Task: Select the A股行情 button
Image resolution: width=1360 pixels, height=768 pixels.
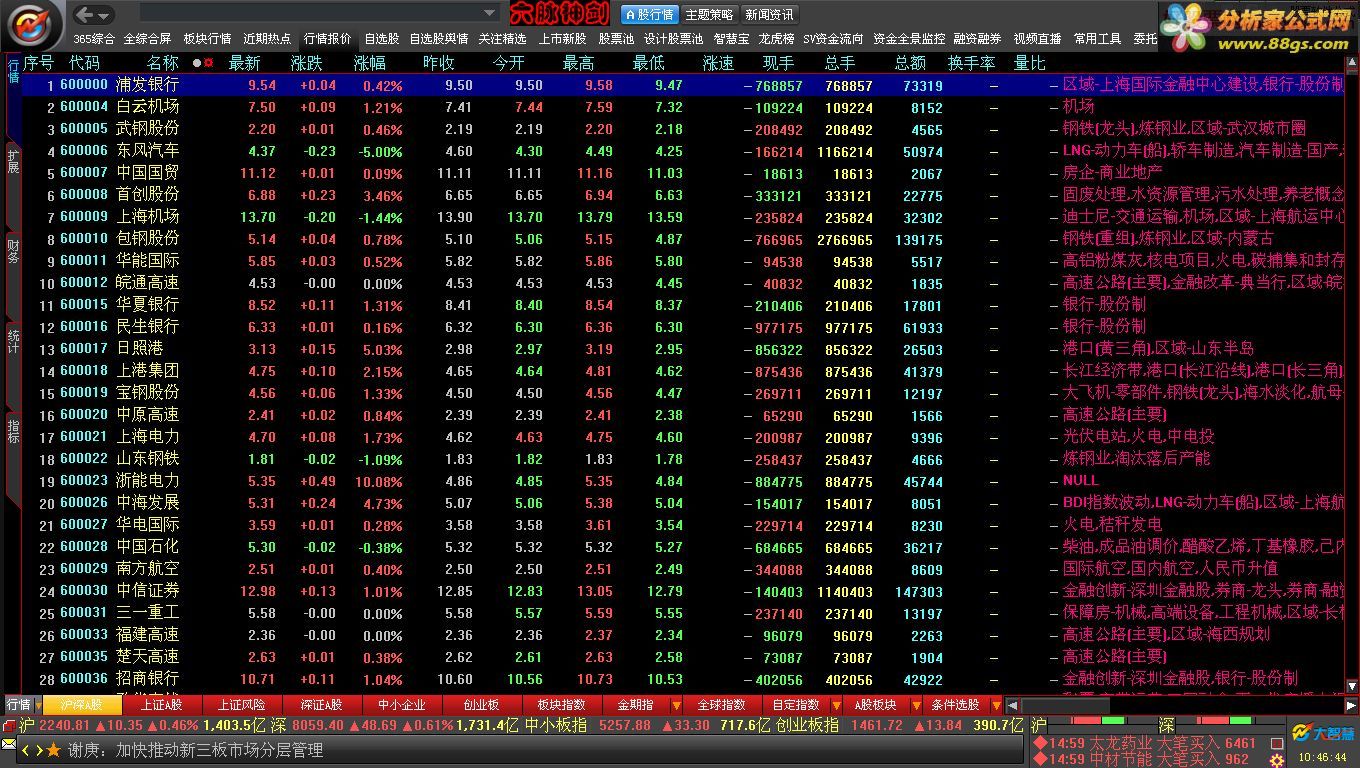Action: tap(650, 14)
